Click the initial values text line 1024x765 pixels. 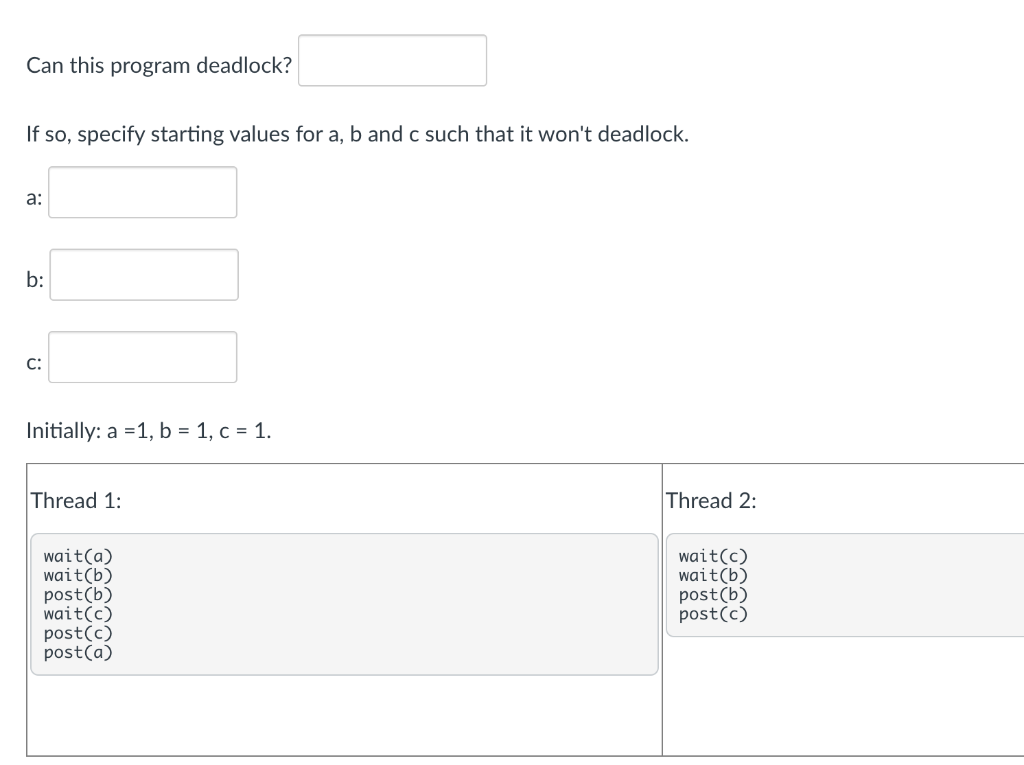148,431
